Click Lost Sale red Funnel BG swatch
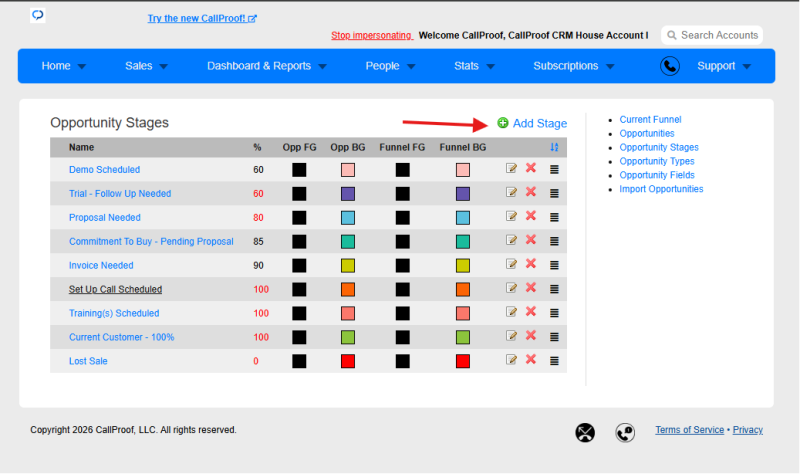The image size is (800, 474). (x=463, y=361)
